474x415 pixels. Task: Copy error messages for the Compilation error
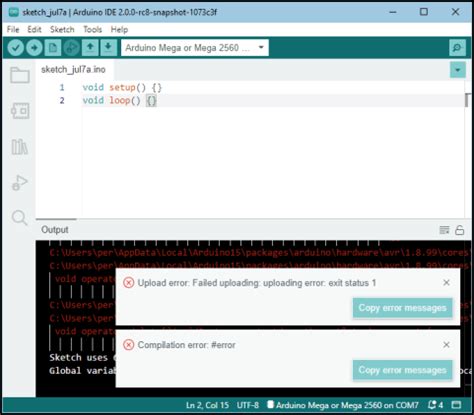click(x=402, y=370)
